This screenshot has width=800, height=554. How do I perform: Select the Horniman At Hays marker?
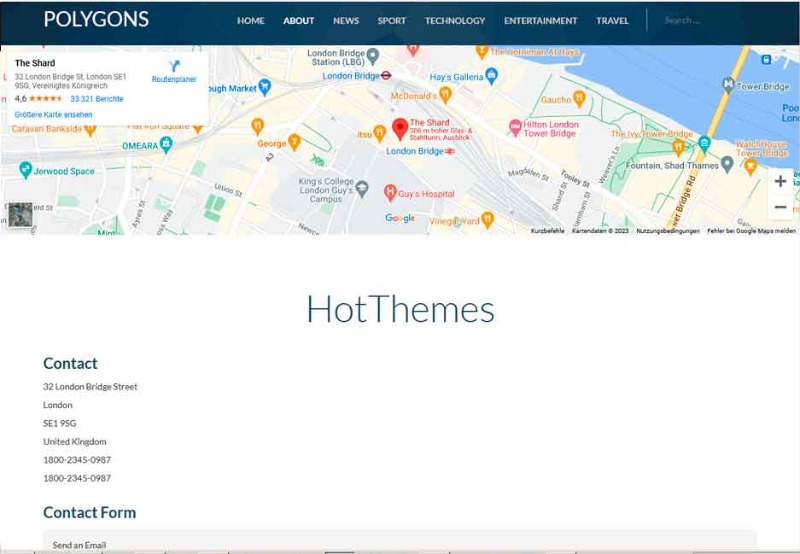click(482, 51)
